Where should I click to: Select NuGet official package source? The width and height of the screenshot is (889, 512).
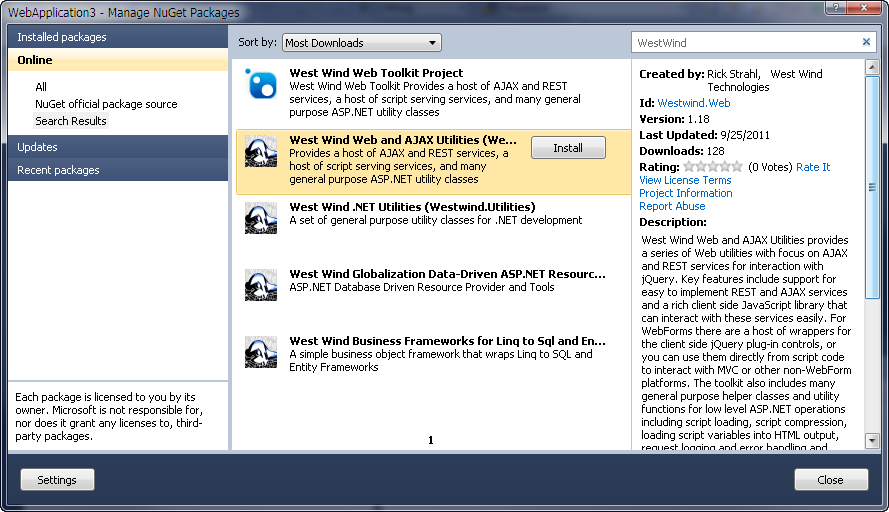pos(106,104)
